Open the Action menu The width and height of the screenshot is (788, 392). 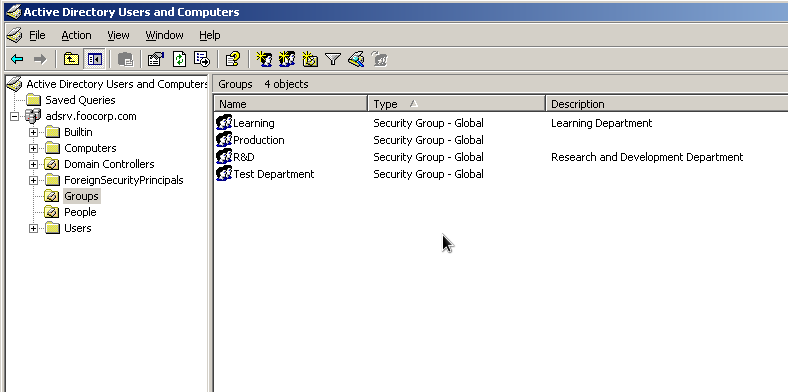(76, 35)
